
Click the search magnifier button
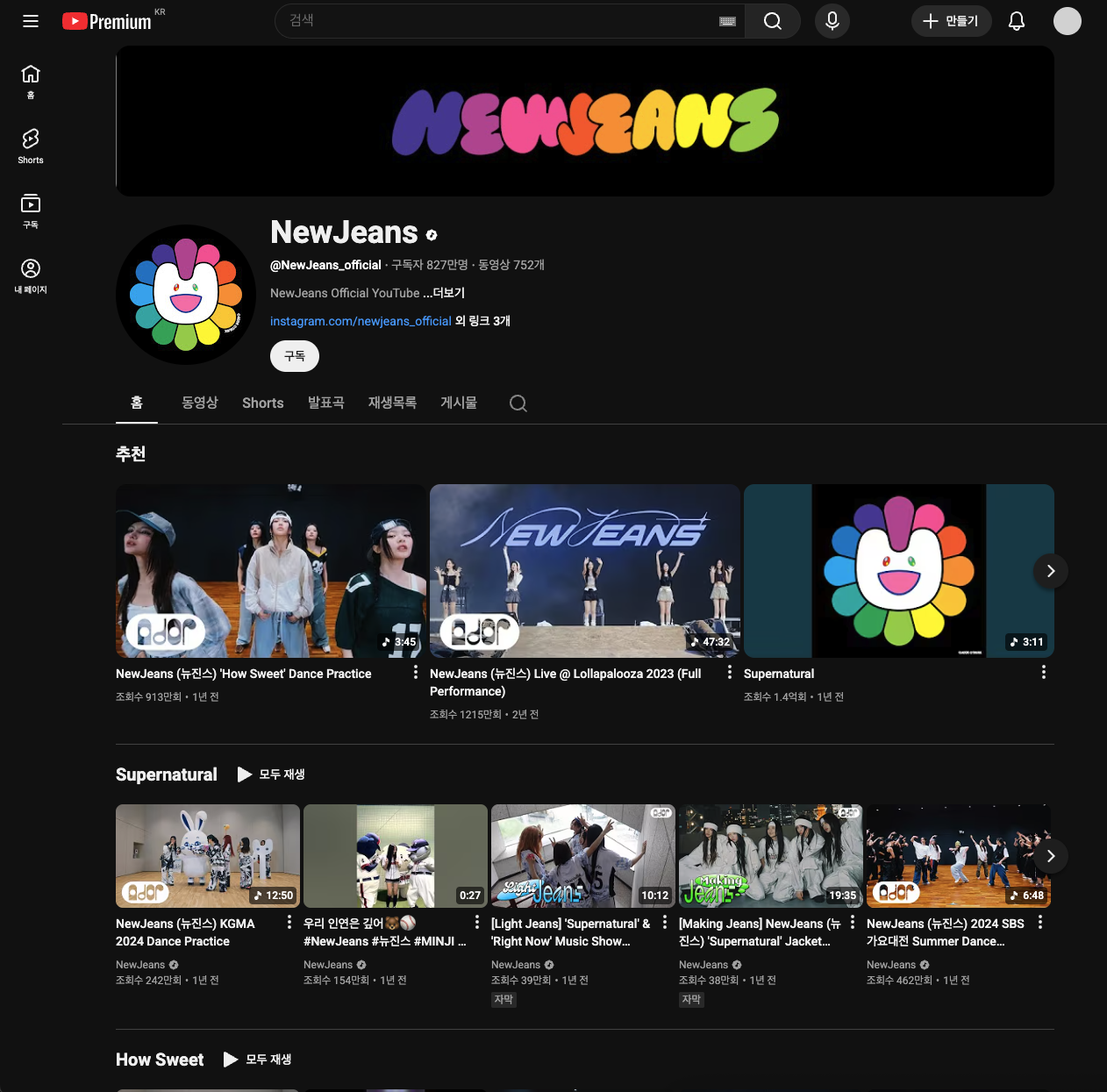coord(772,21)
